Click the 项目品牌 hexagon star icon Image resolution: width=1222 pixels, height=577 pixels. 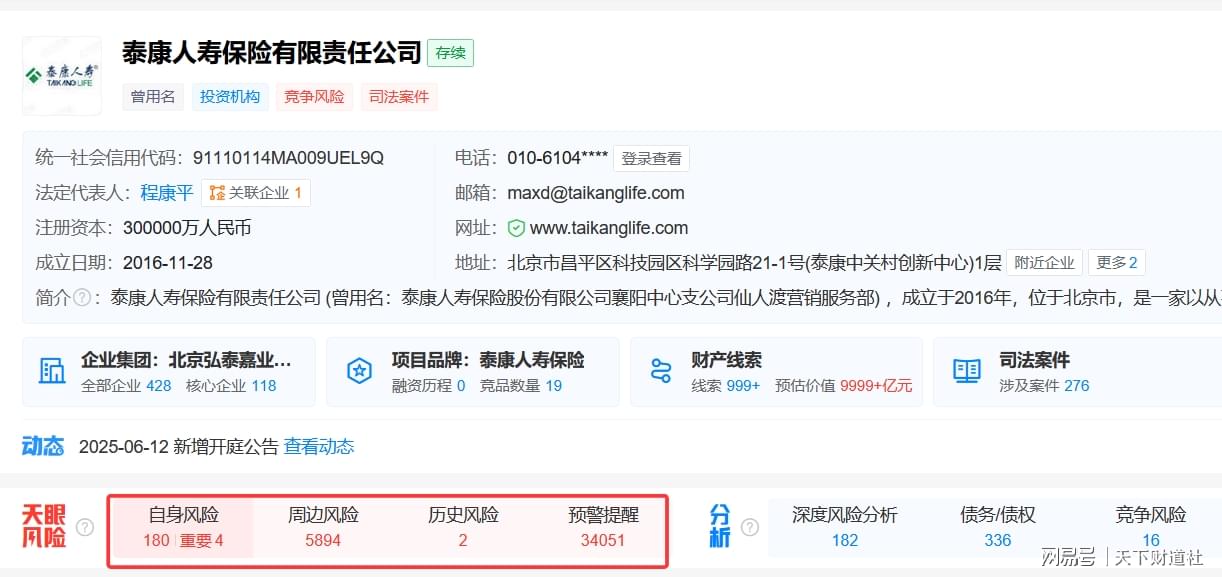pyautogui.click(x=359, y=372)
